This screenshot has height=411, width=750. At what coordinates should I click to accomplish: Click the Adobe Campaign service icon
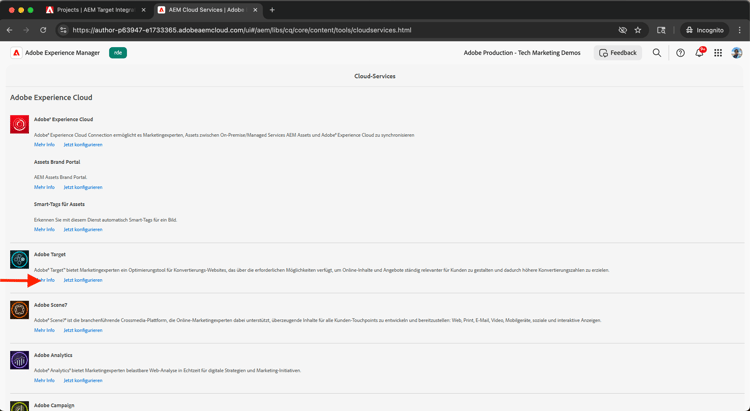click(20, 406)
